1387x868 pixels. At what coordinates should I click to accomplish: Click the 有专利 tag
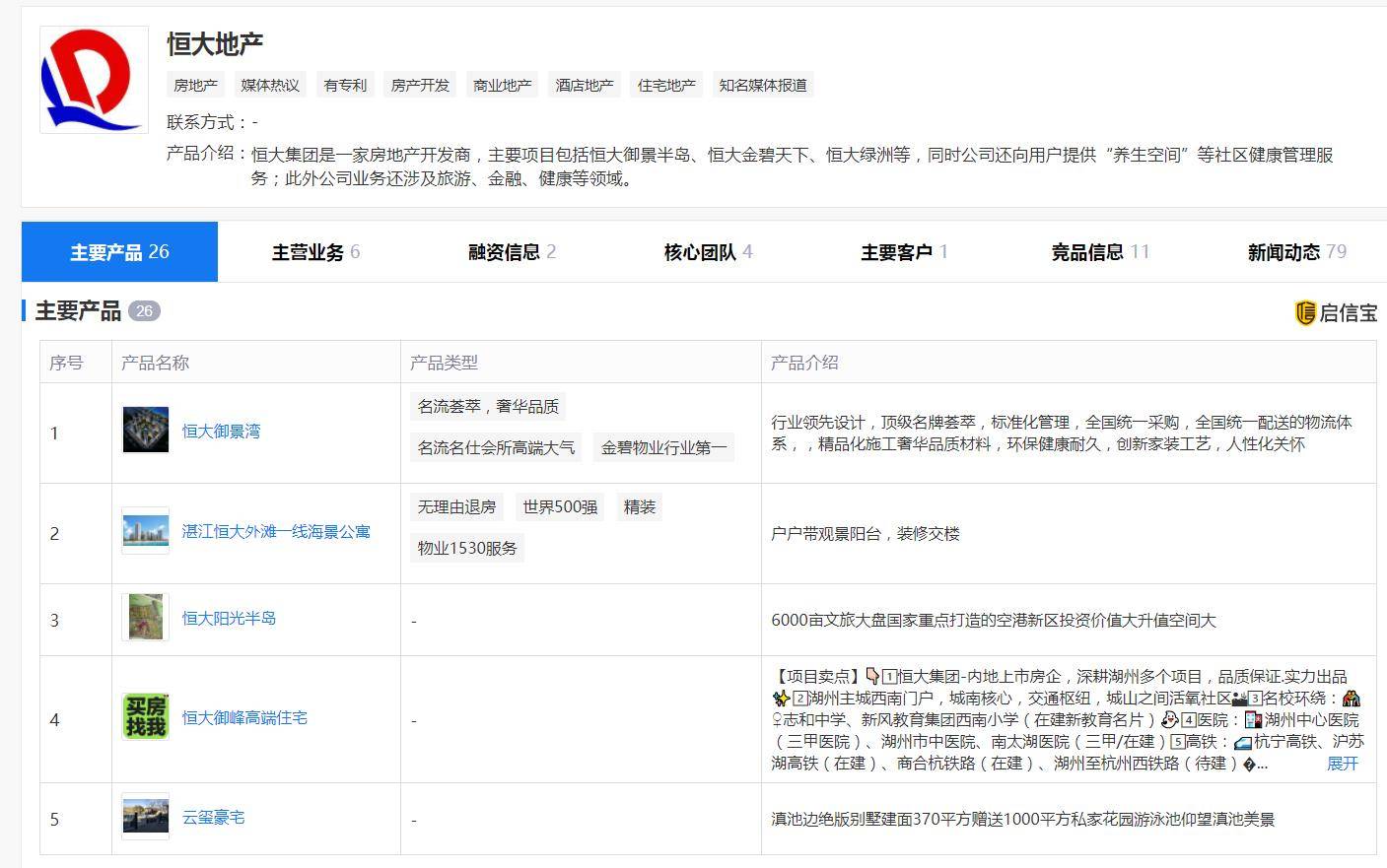click(x=345, y=86)
